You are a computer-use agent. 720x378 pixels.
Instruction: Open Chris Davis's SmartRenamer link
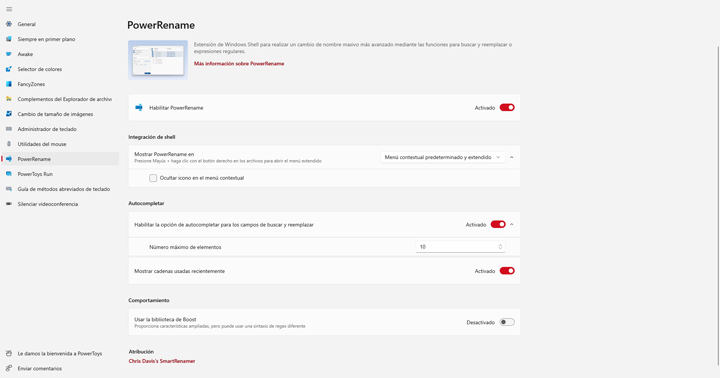[162, 361]
